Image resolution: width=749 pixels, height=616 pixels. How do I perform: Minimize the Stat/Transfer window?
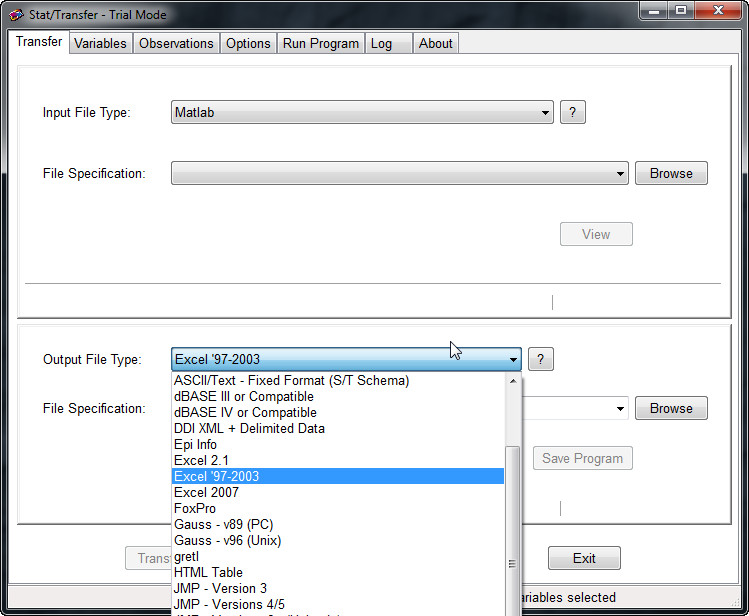coord(654,11)
